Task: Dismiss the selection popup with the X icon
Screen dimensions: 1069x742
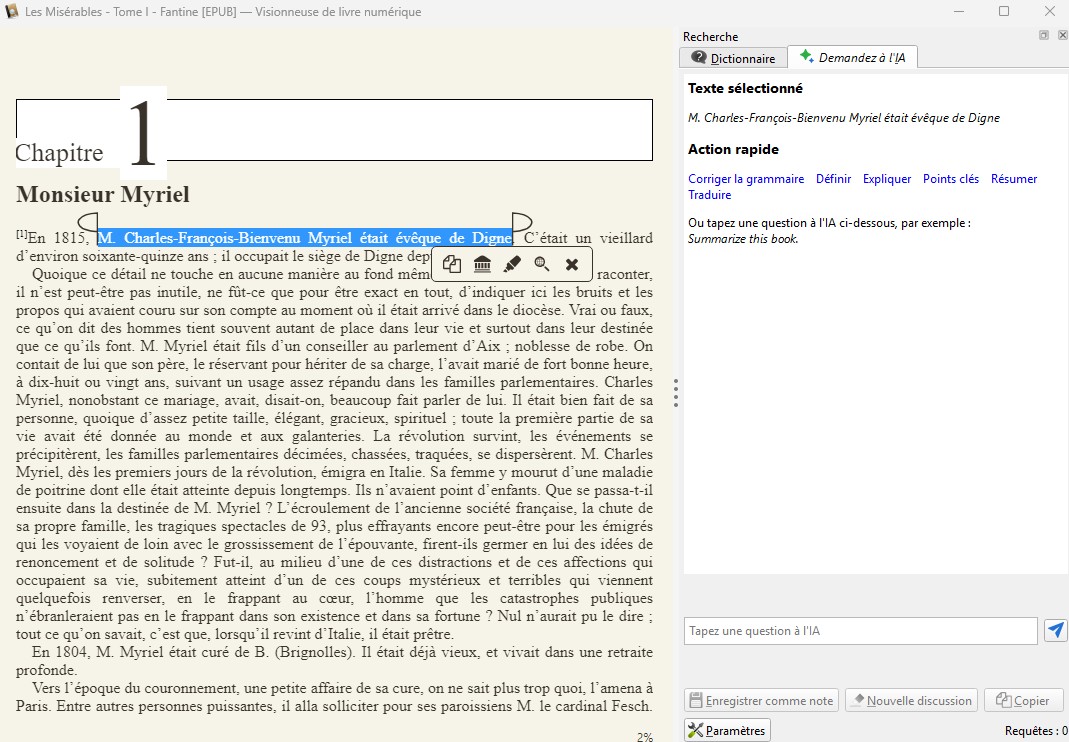Action: [572, 264]
